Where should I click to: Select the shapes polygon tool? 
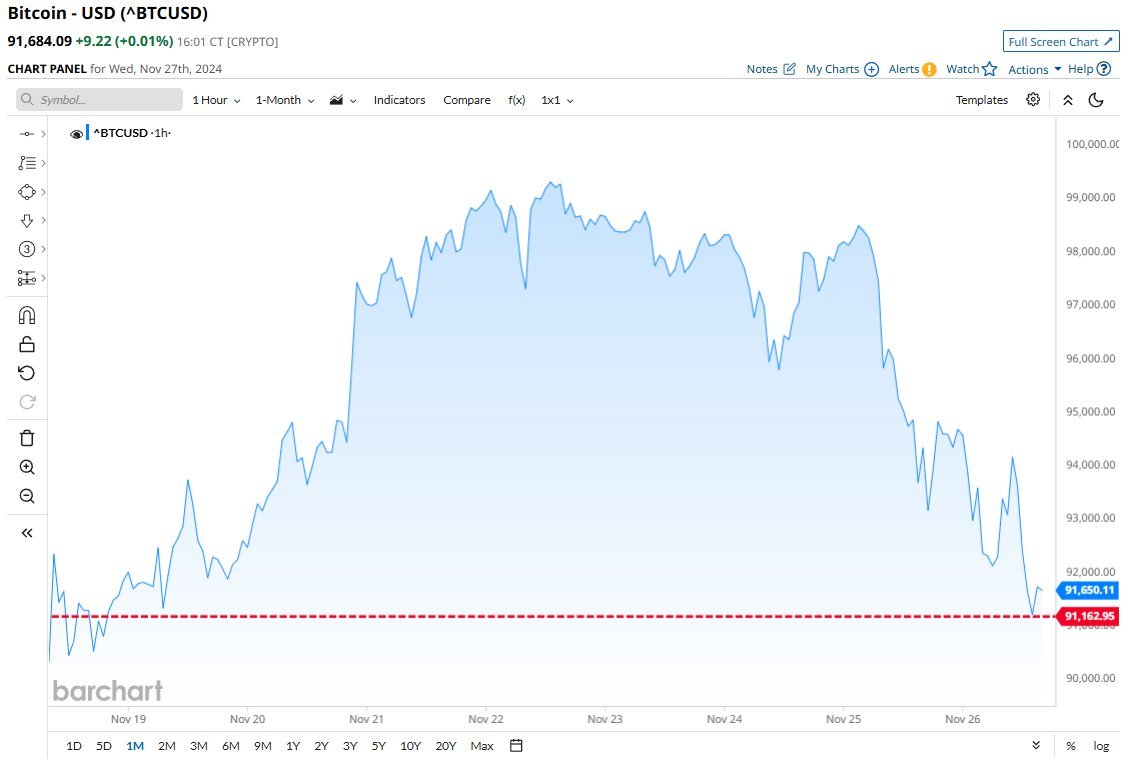27,192
